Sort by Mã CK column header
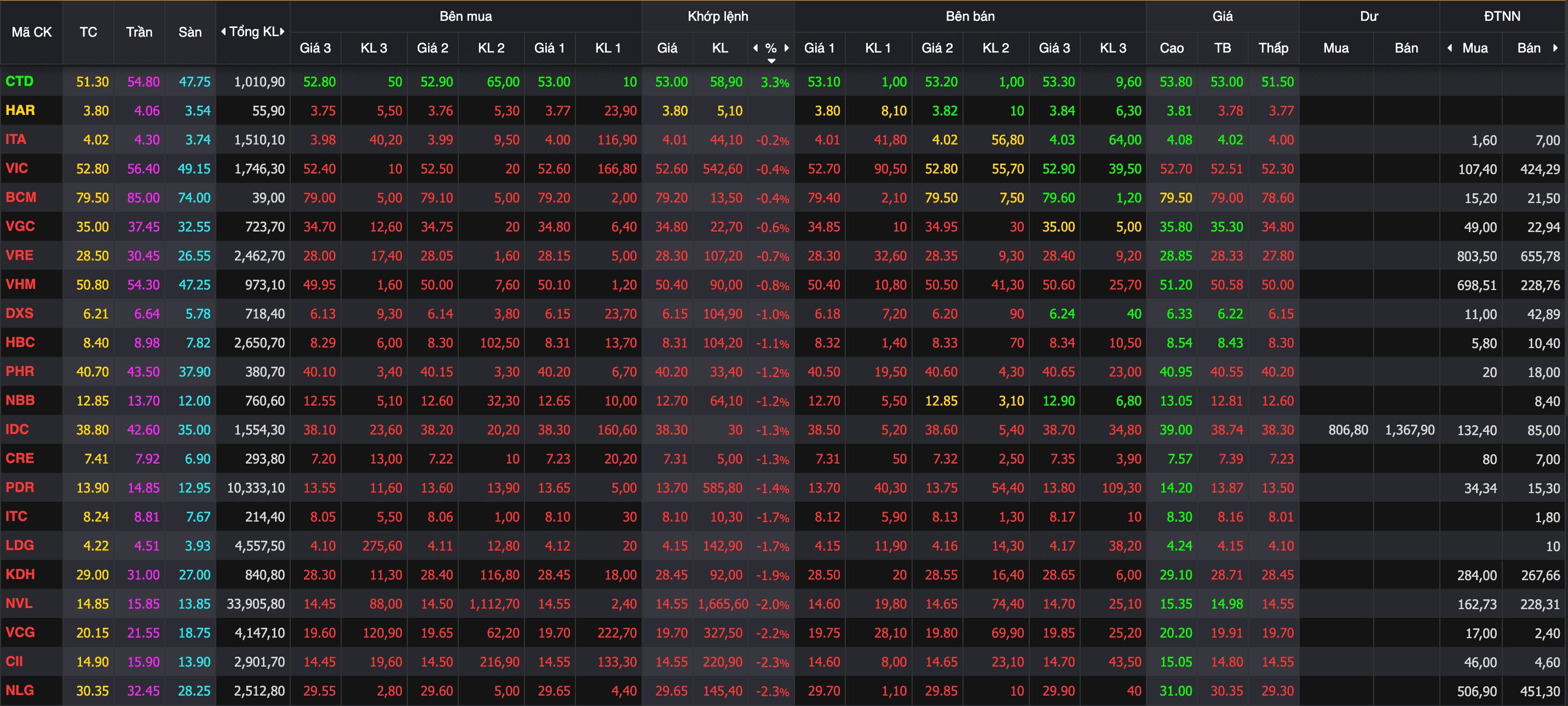This screenshot has width=1568, height=706. [x=32, y=32]
